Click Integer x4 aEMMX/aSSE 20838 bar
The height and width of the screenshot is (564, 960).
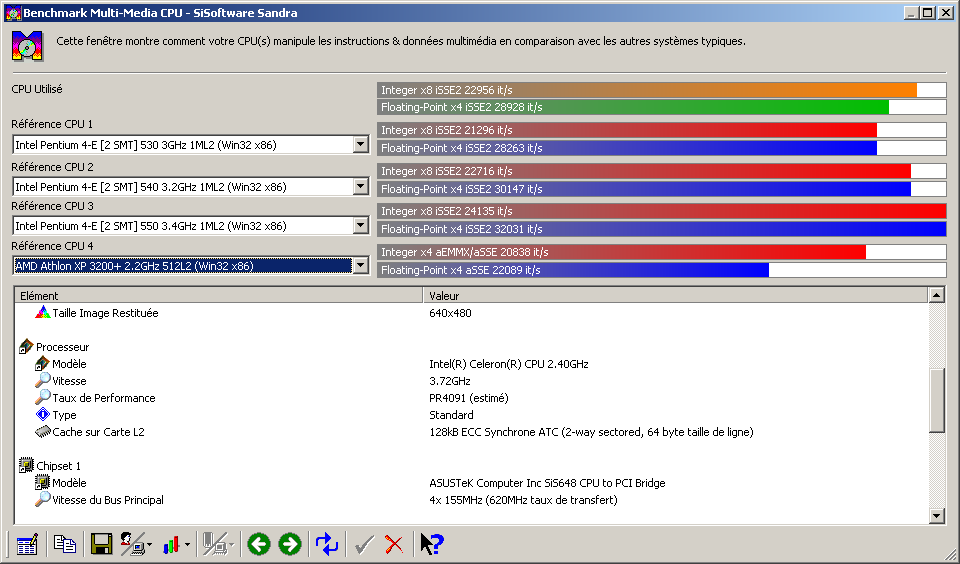661,252
